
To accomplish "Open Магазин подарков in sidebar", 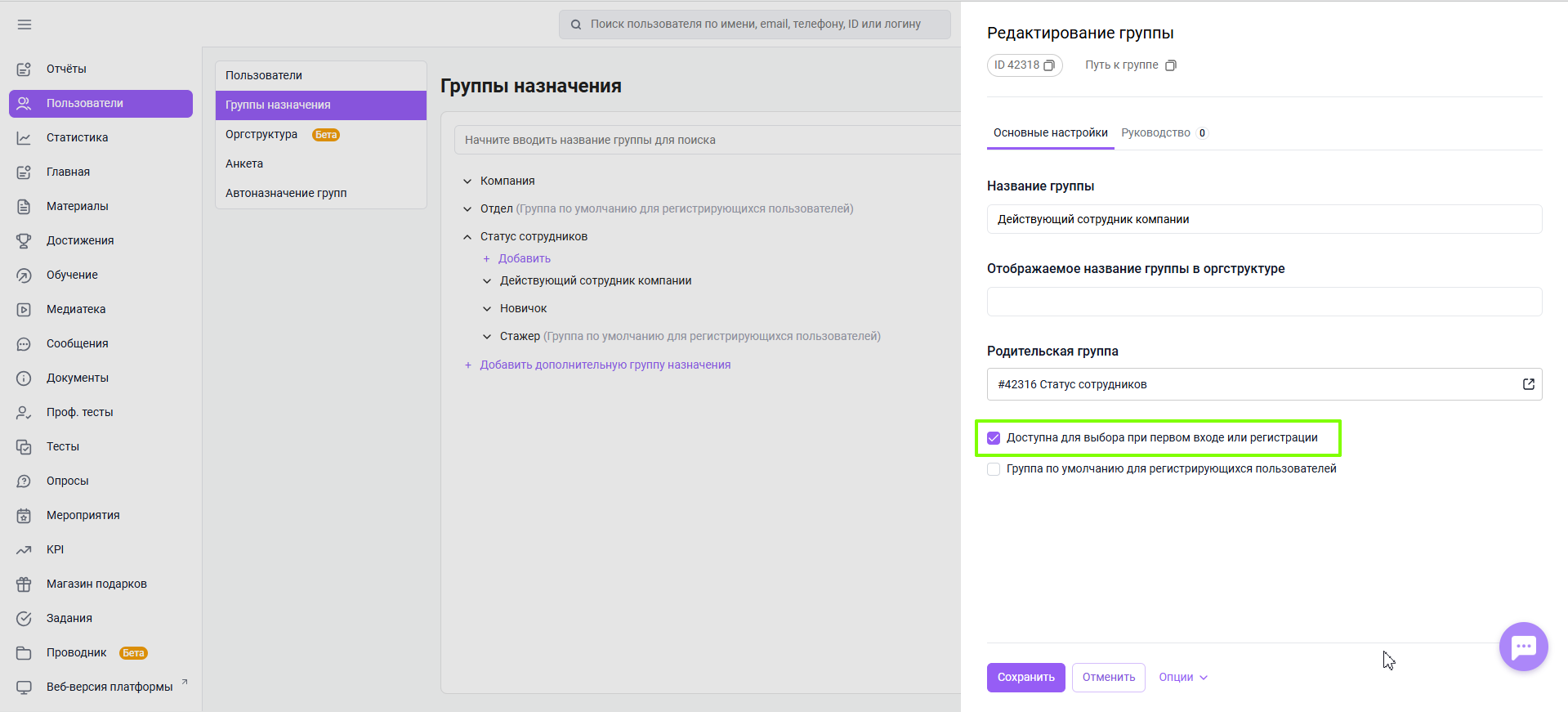I will point(101,584).
